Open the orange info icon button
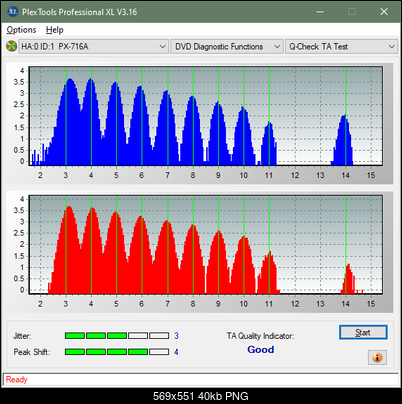402x404 pixels. coord(377,358)
